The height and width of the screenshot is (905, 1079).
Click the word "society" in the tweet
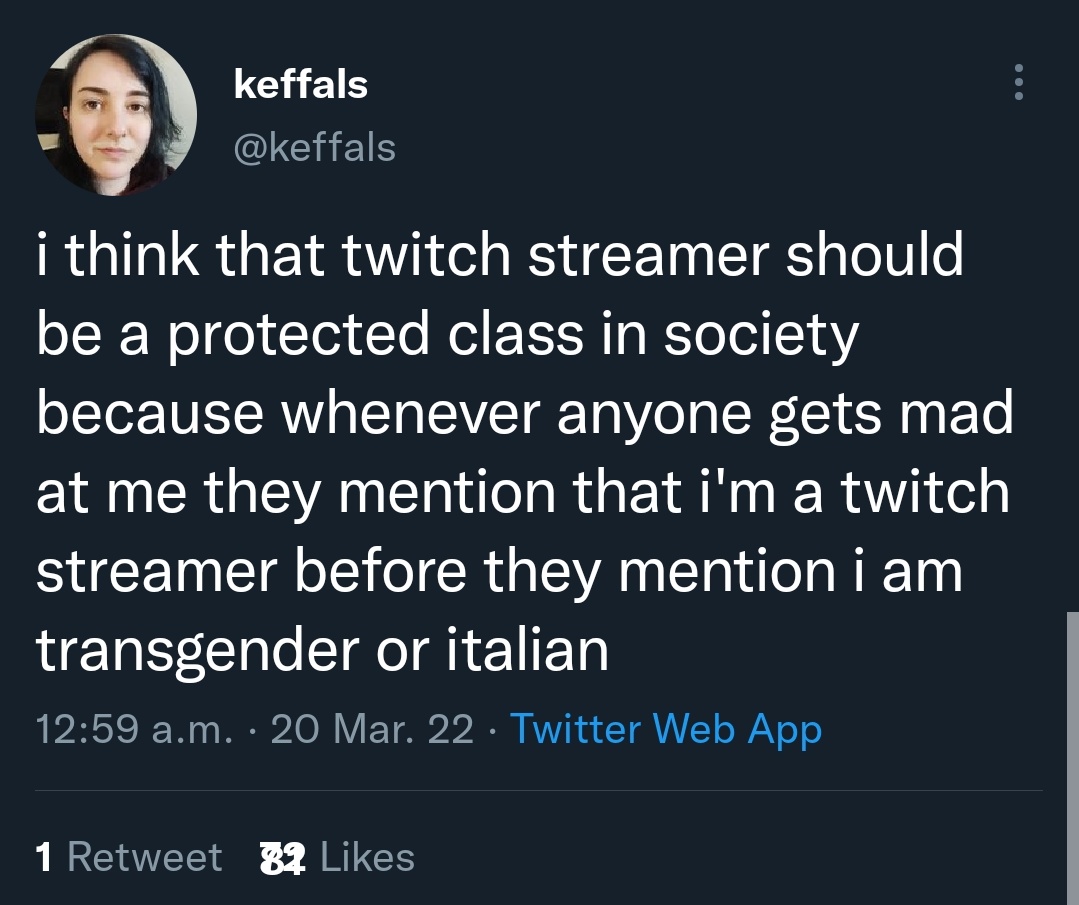tap(759, 334)
